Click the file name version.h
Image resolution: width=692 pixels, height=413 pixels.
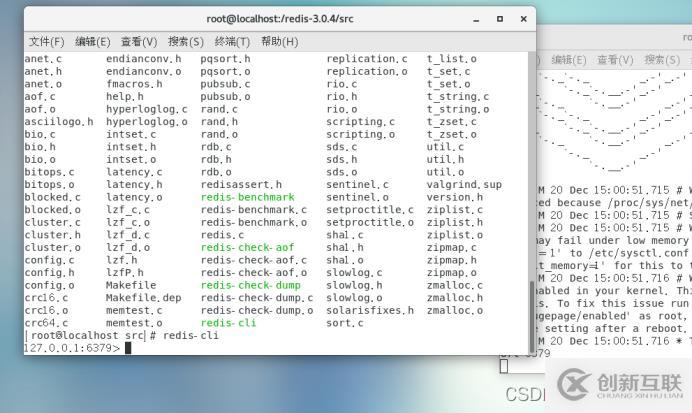(455, 197)
